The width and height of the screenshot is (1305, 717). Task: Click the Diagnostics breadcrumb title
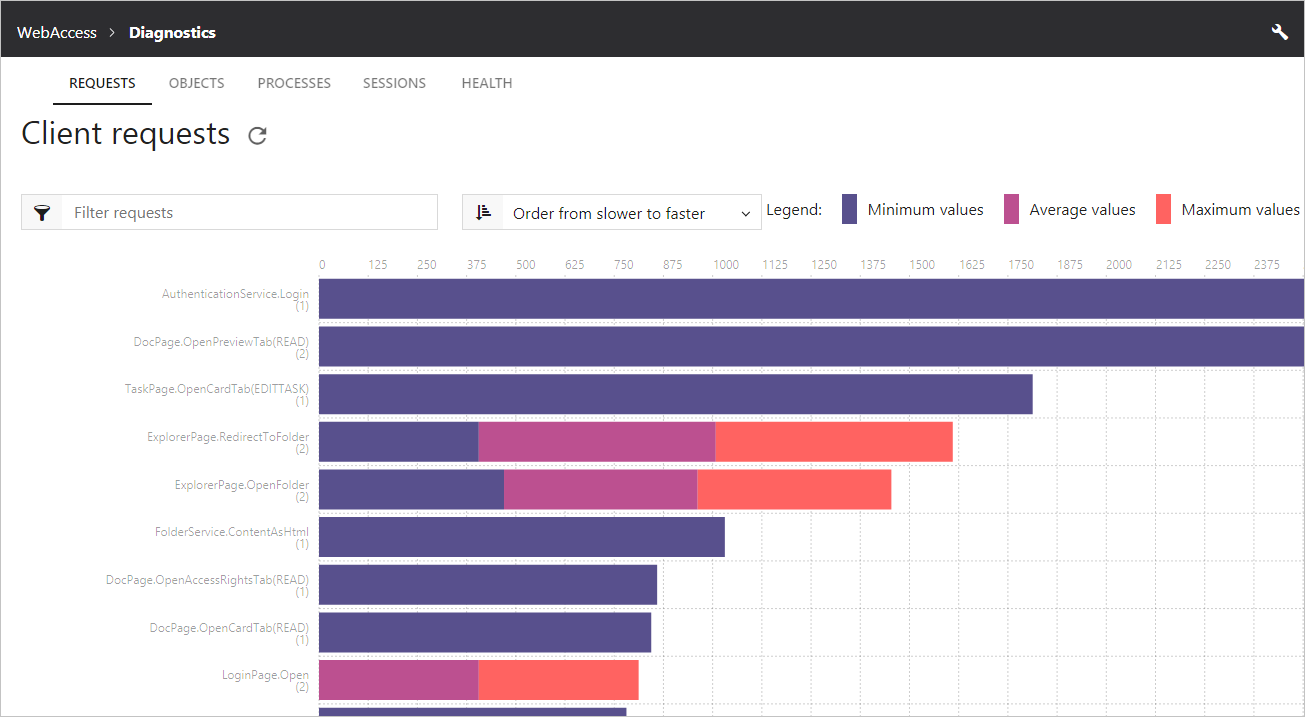[172, 32]
